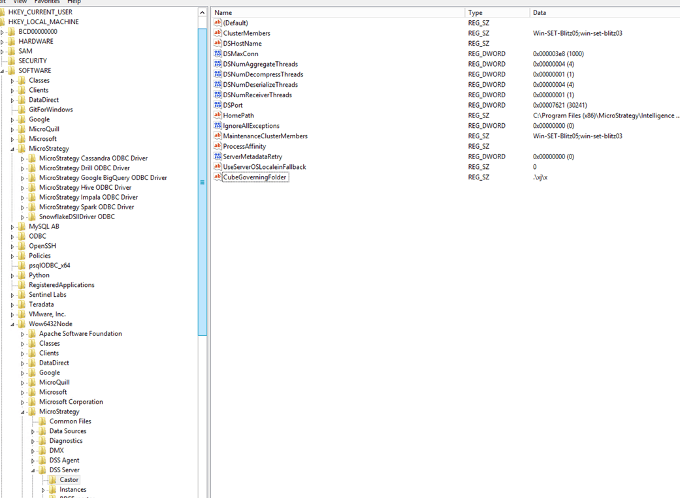Click the DSPort binary value icon
Viewport: 680px width, 498px height.
[x=217, y=105]
